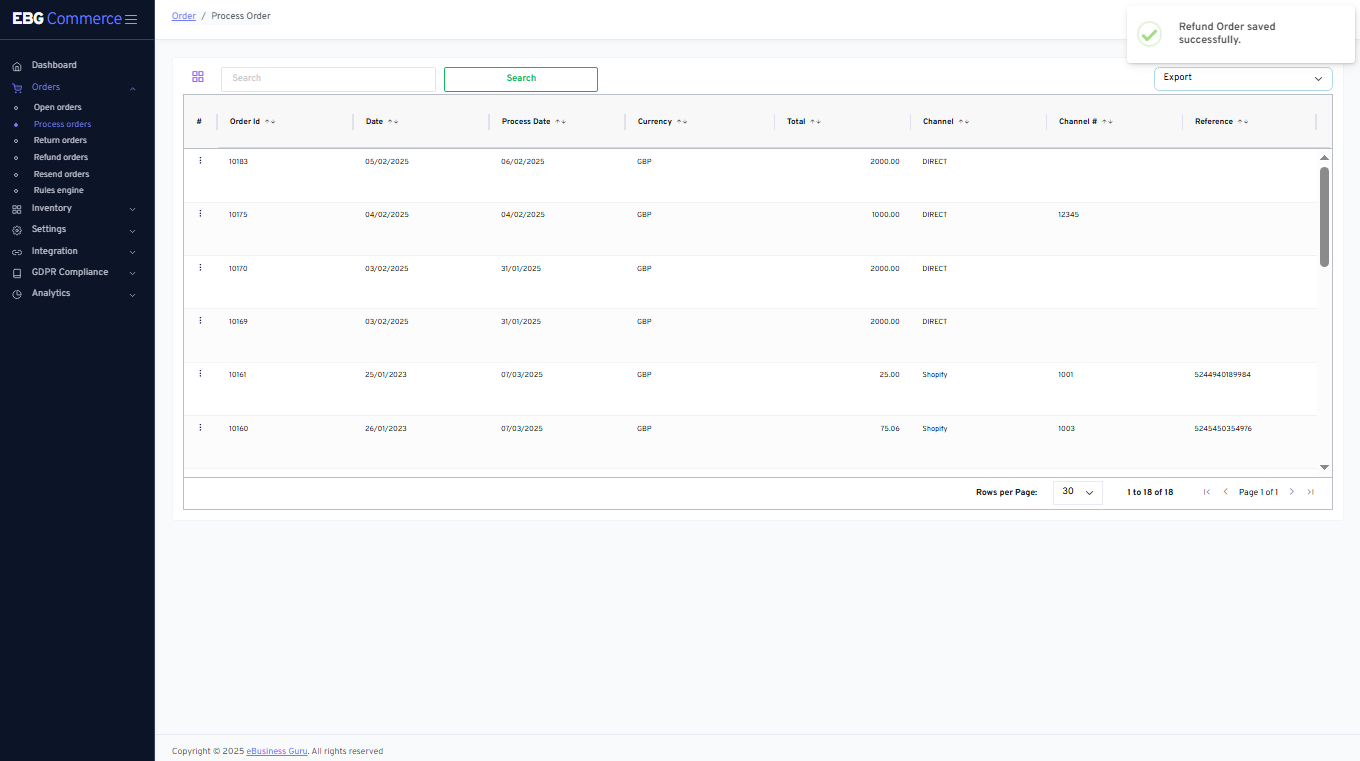The image size is (1360, 761).
Task: Expand the Inventory sidebar section
Action: tap(132, 209)
